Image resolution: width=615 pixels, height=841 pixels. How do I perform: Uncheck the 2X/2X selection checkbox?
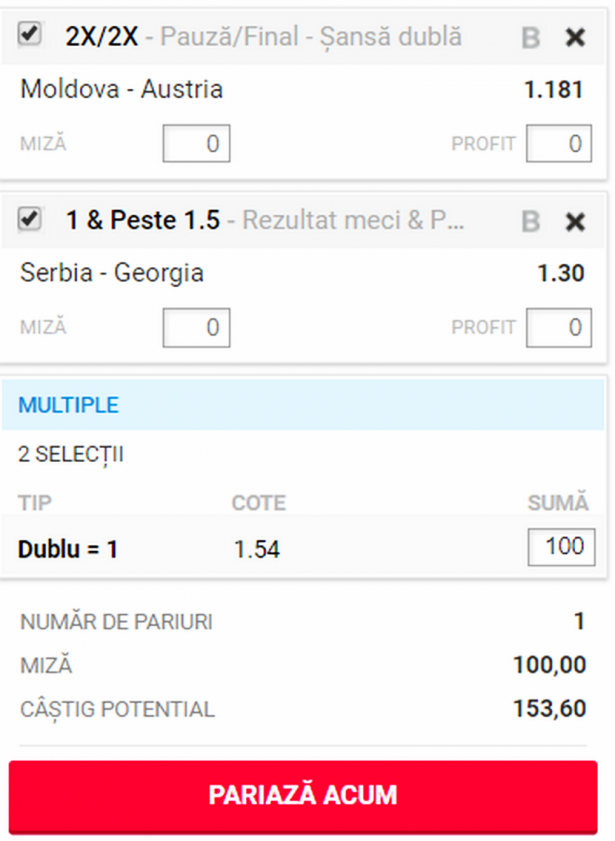[x=29, y=35]
